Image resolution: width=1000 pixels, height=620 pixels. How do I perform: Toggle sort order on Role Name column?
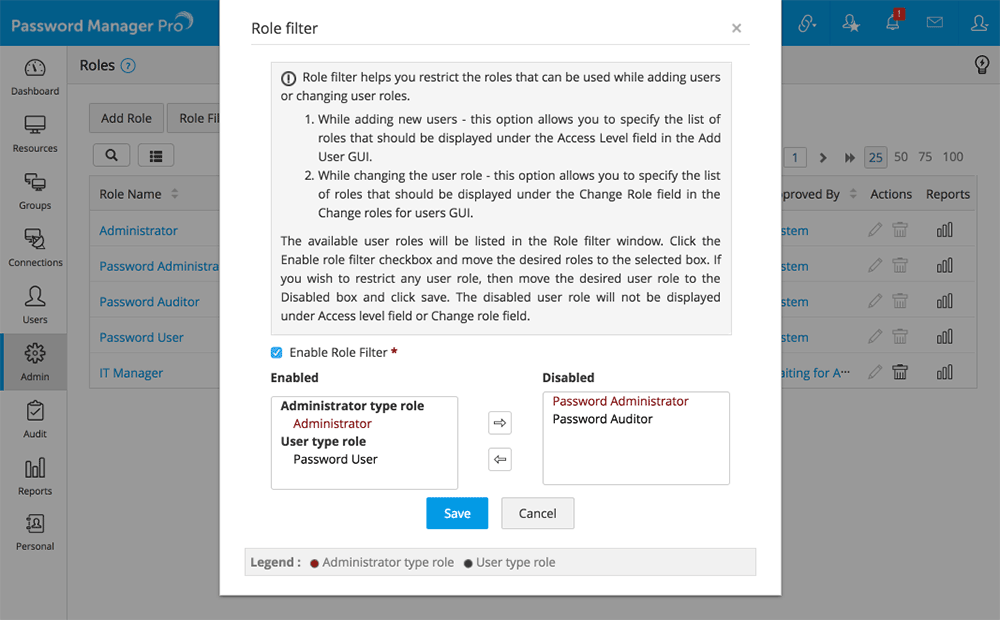coord(176,193)
